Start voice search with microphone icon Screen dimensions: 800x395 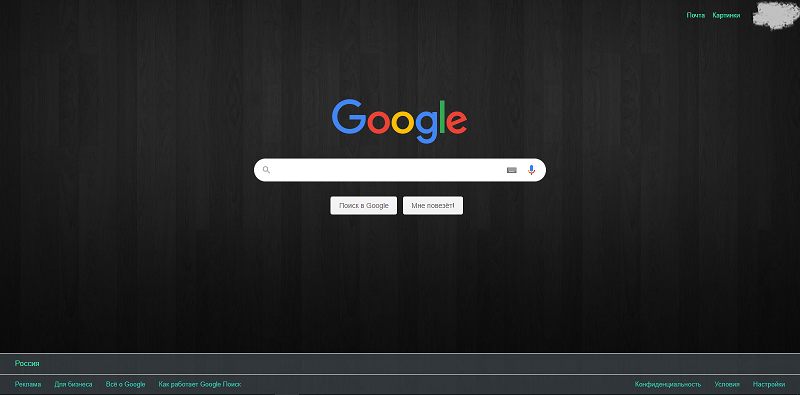point(532,170)
